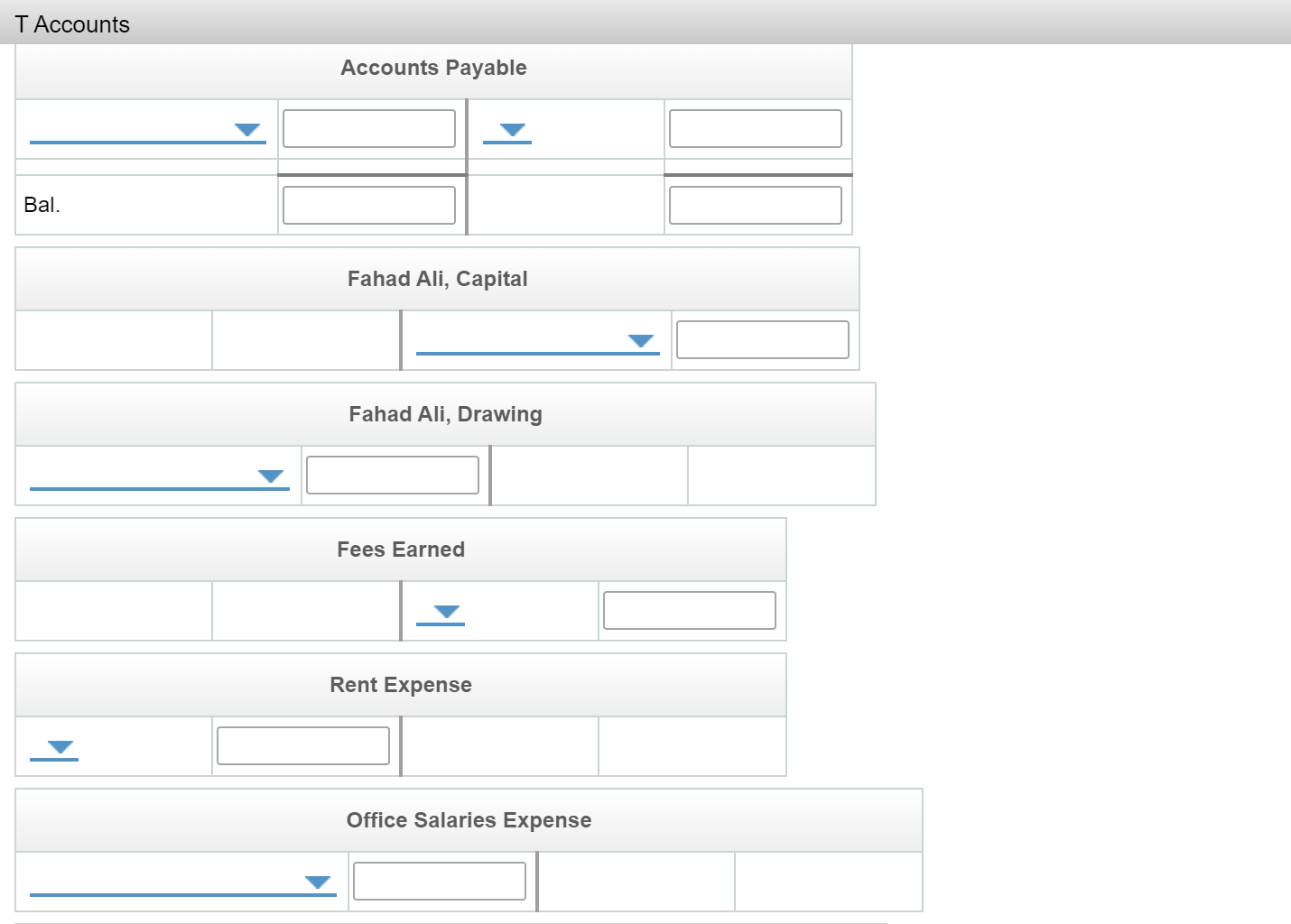Image resolution: width=1291 pixels, height=924 pixels.
Task: Click Fahad Ali, Drawing debit amount field
Action: click(393, 475)
